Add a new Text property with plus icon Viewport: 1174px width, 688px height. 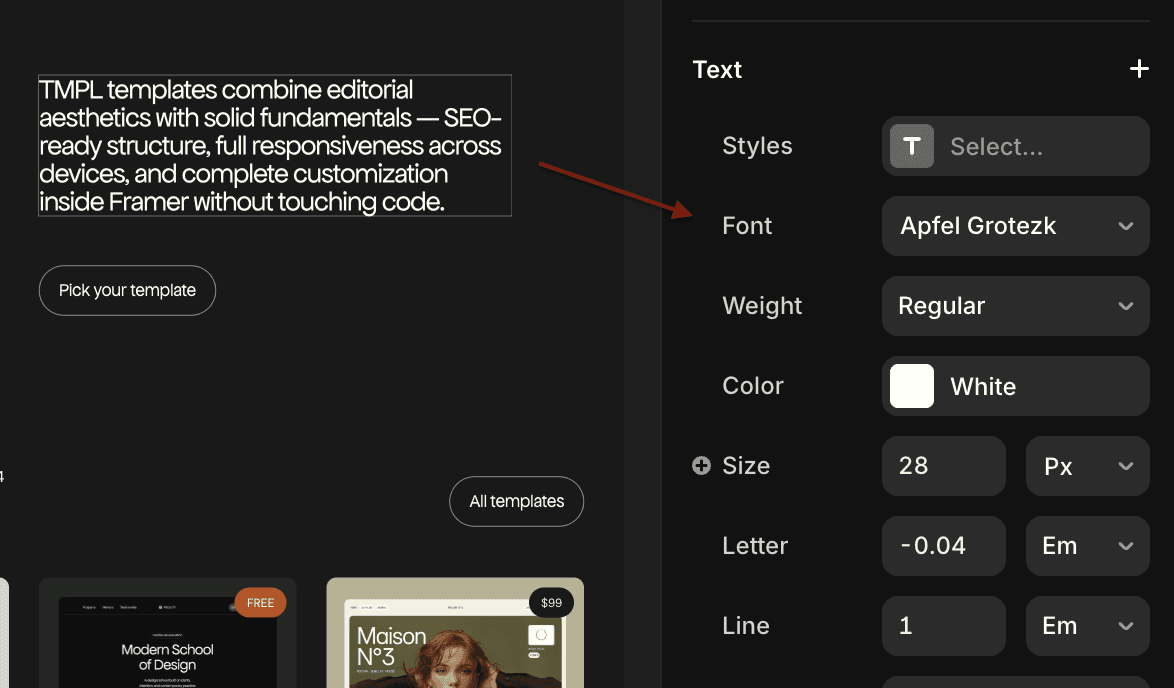pos(1139,69)
